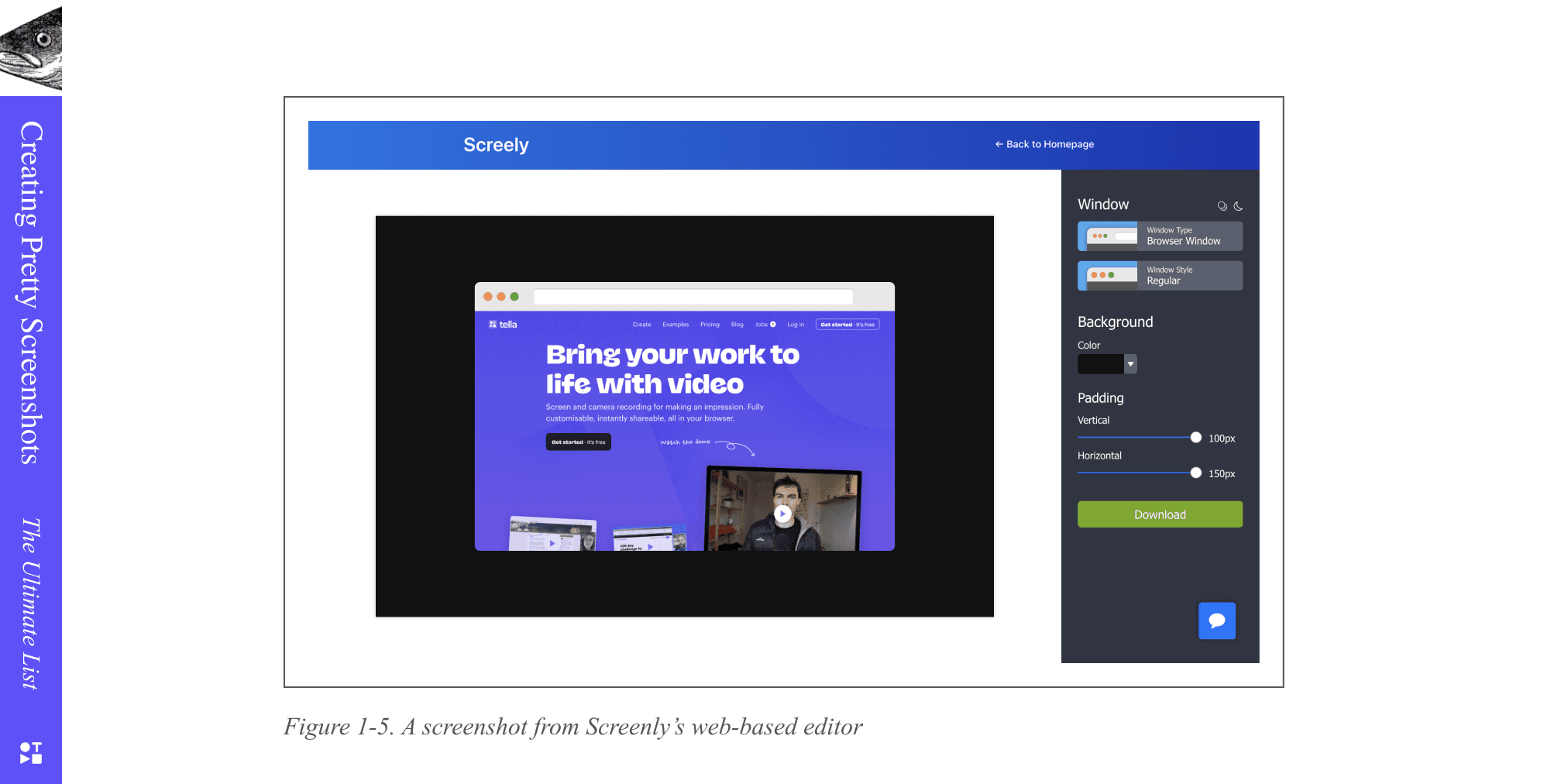Click the video play button on the man's video

click(783, 514)
